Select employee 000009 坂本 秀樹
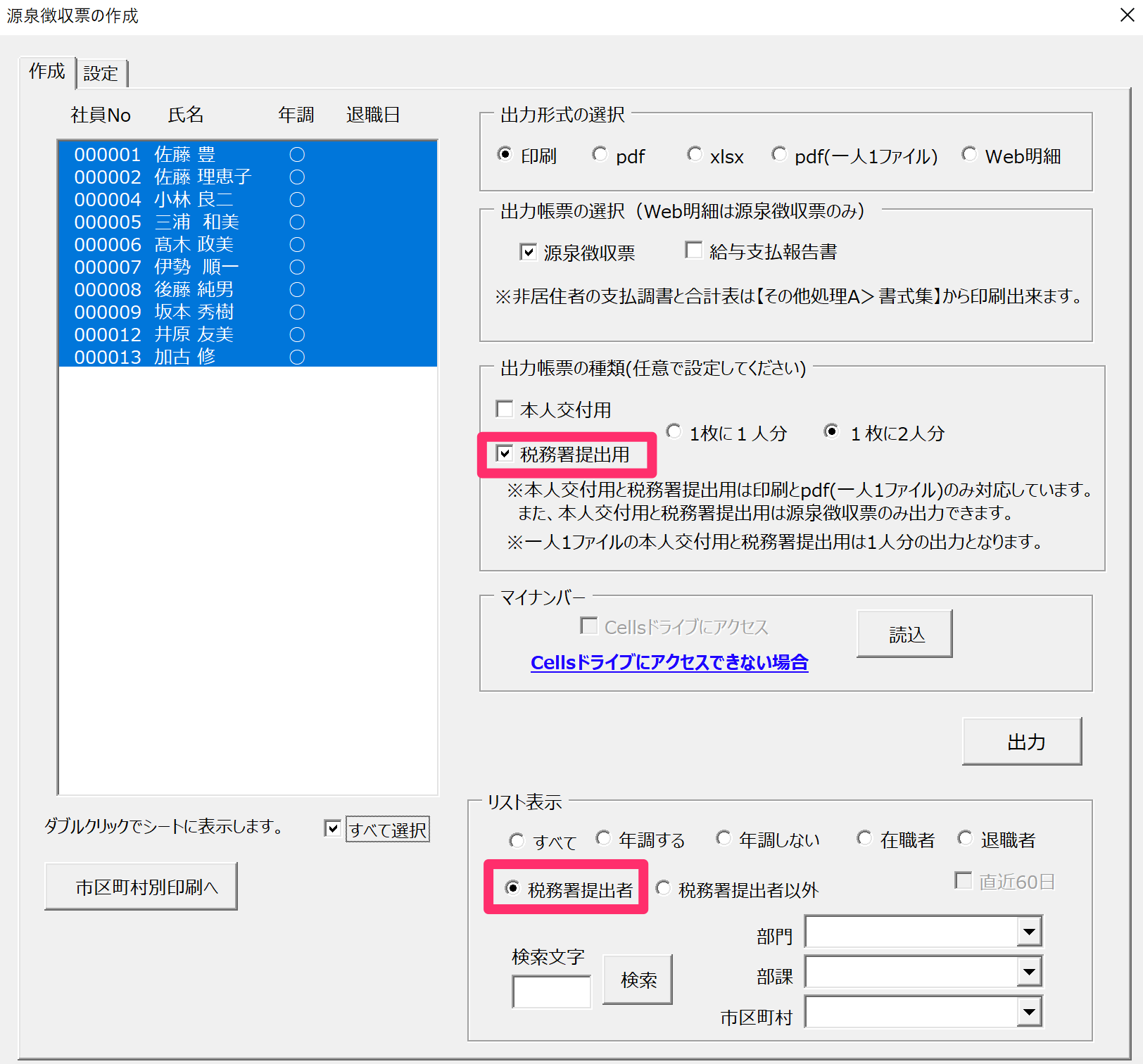1143x1064 pixels. [248, 312]
